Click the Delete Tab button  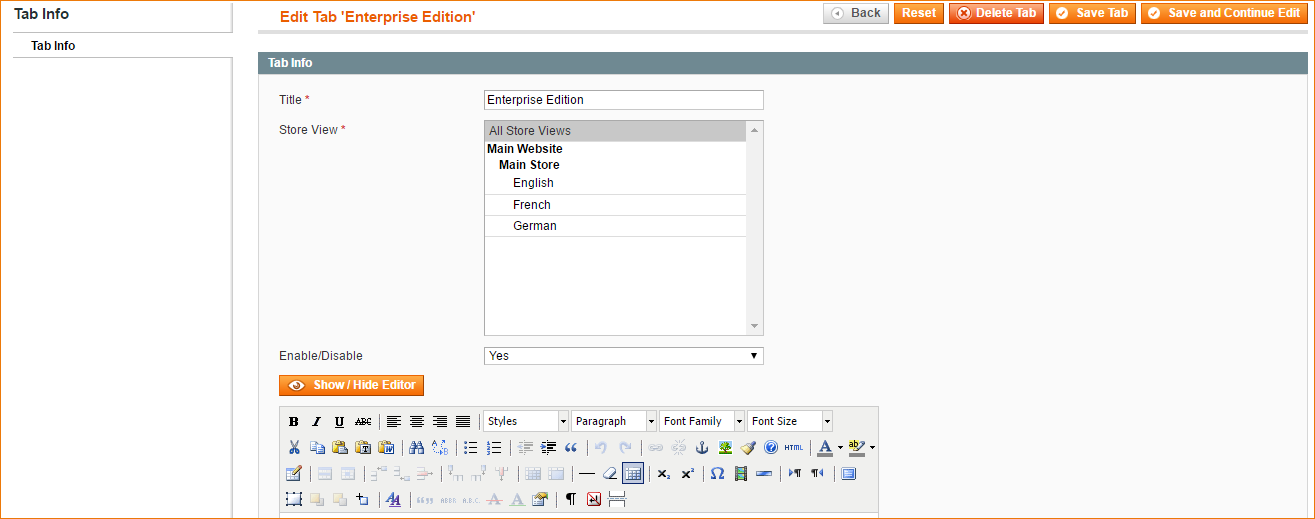(996, 13)
